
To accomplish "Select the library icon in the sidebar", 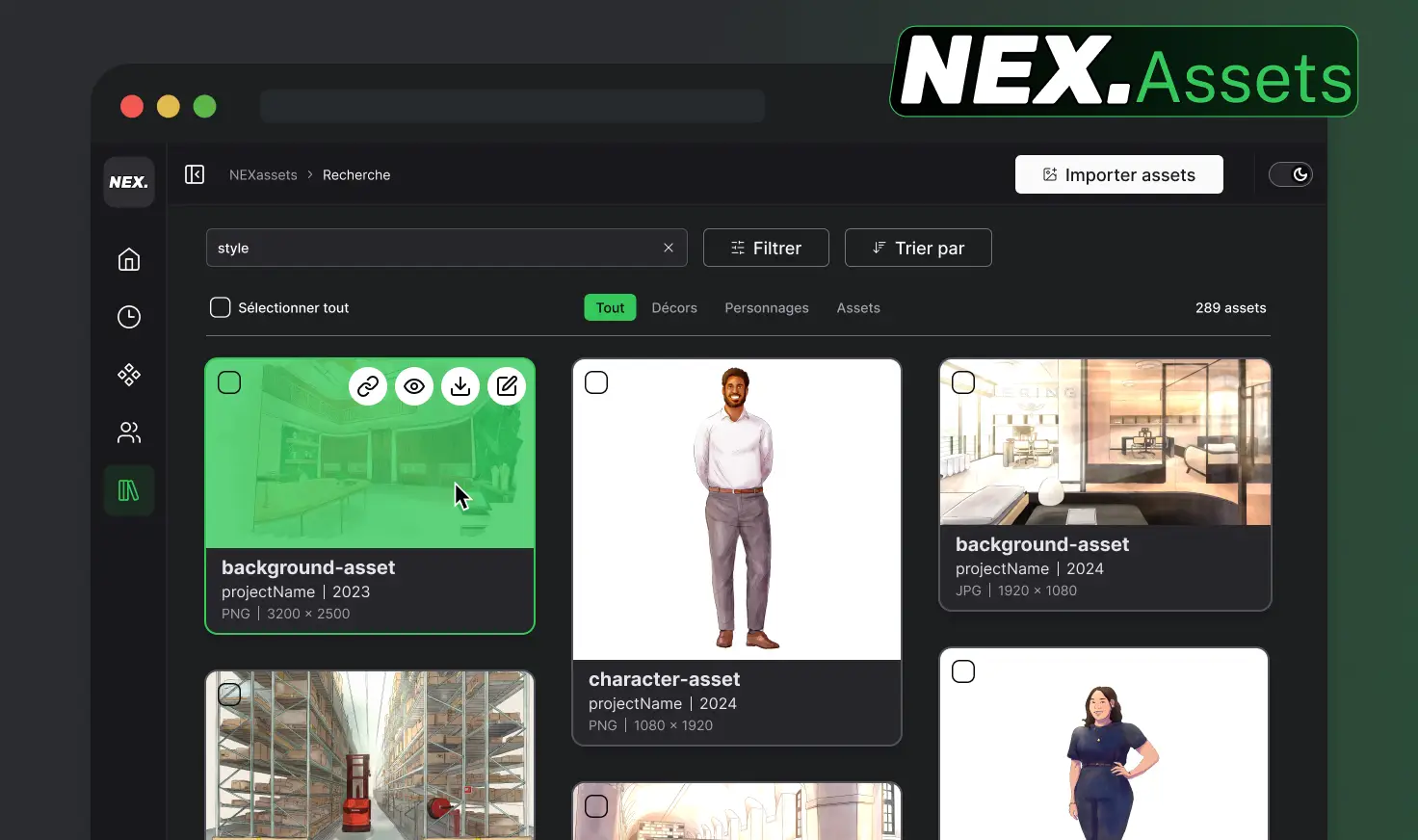I will pos(128,490).
